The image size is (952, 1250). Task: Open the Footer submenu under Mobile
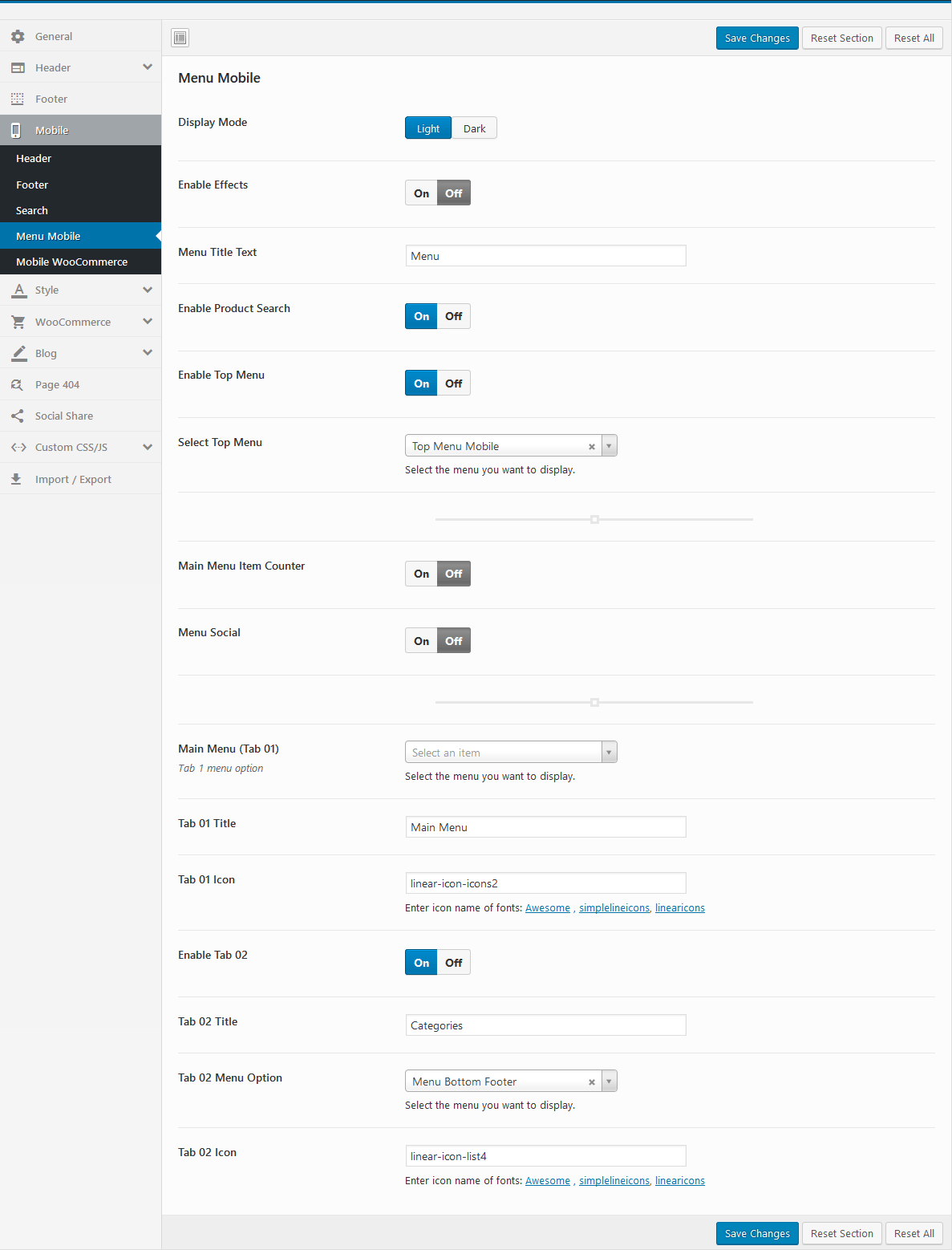click(80, 185)
